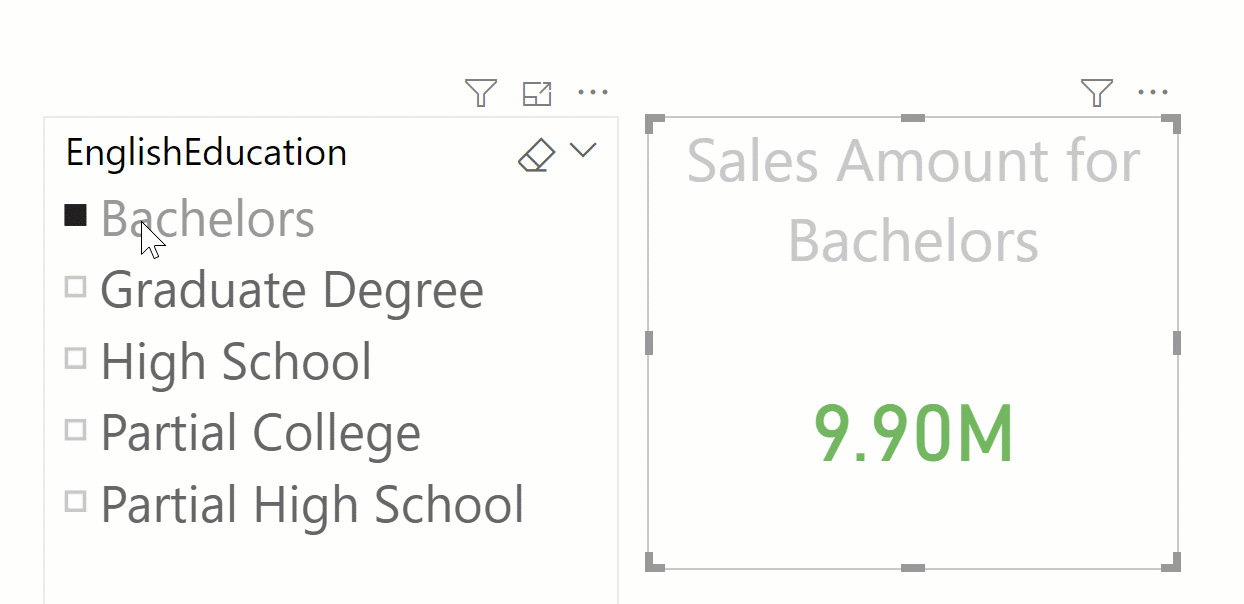Click the card's bottom-right resize handle
The height and width of the screenshot is (604, 1244).
1172,561
